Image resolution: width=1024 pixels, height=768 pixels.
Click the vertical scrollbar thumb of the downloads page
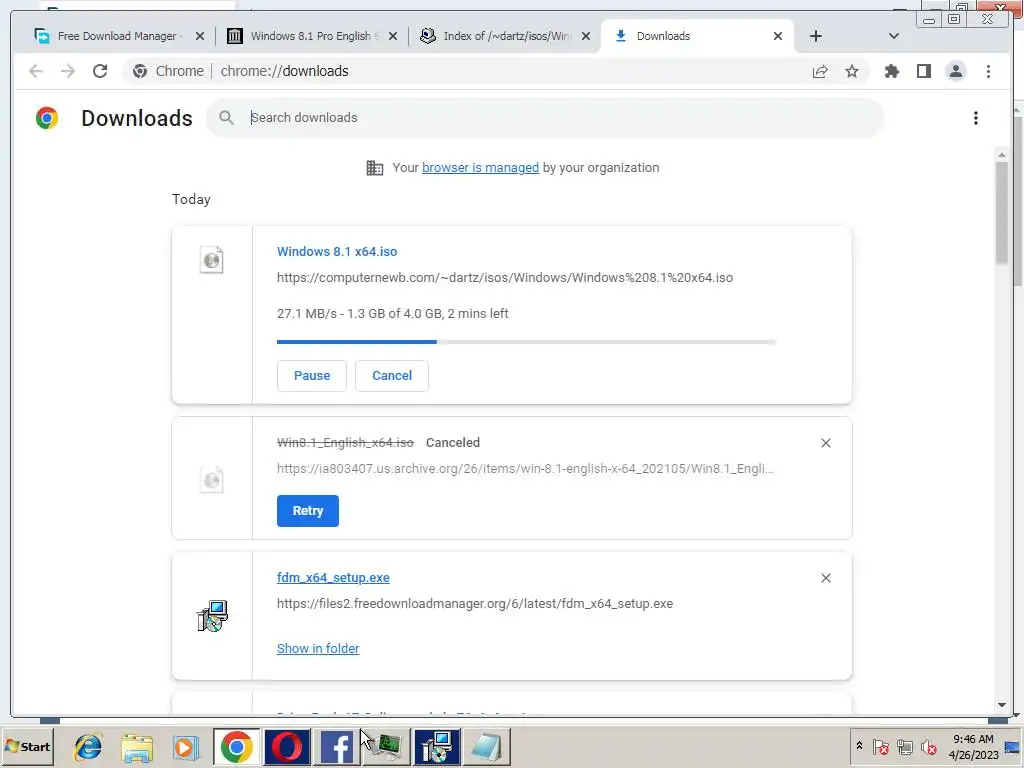point(1002,212)
